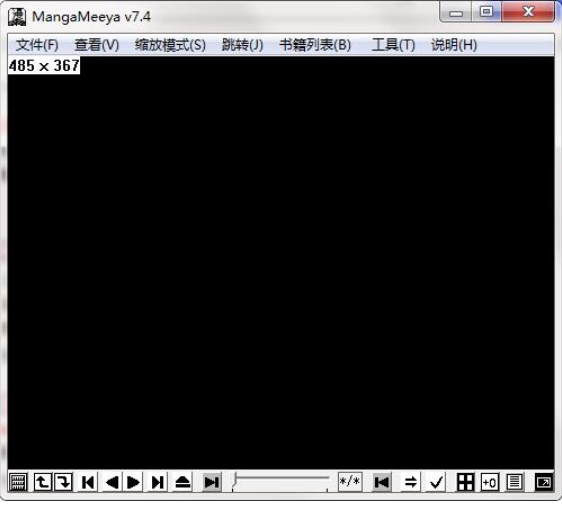Click the up-turn arrow toolbar icon
562x507 pixels.
pyautogui.click(x=43, y=482)
